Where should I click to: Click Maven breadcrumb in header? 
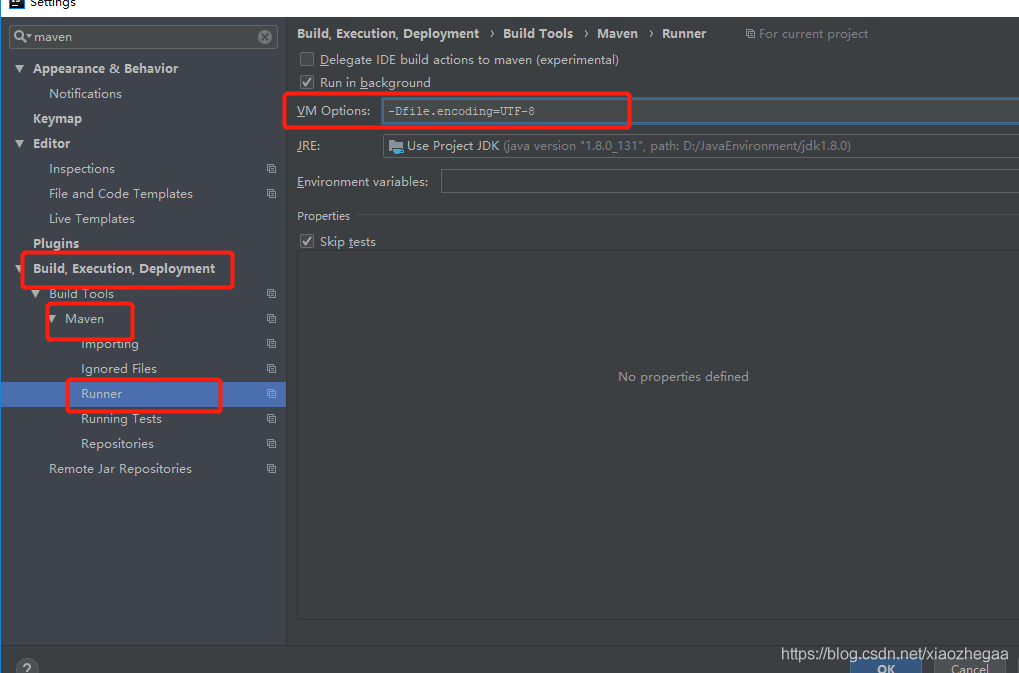coord(617,34)
